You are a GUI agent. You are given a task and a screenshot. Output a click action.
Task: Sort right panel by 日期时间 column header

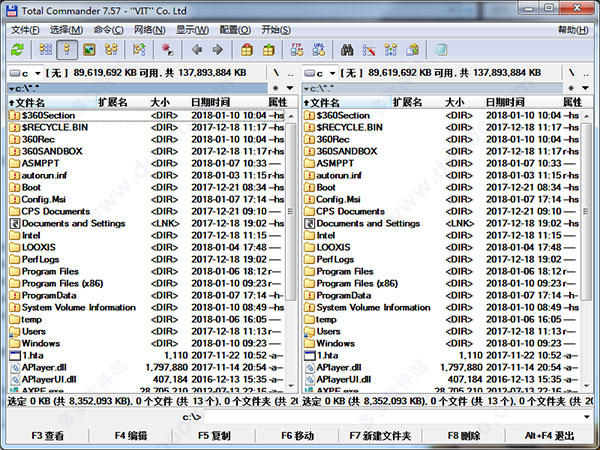coord(505,102)
